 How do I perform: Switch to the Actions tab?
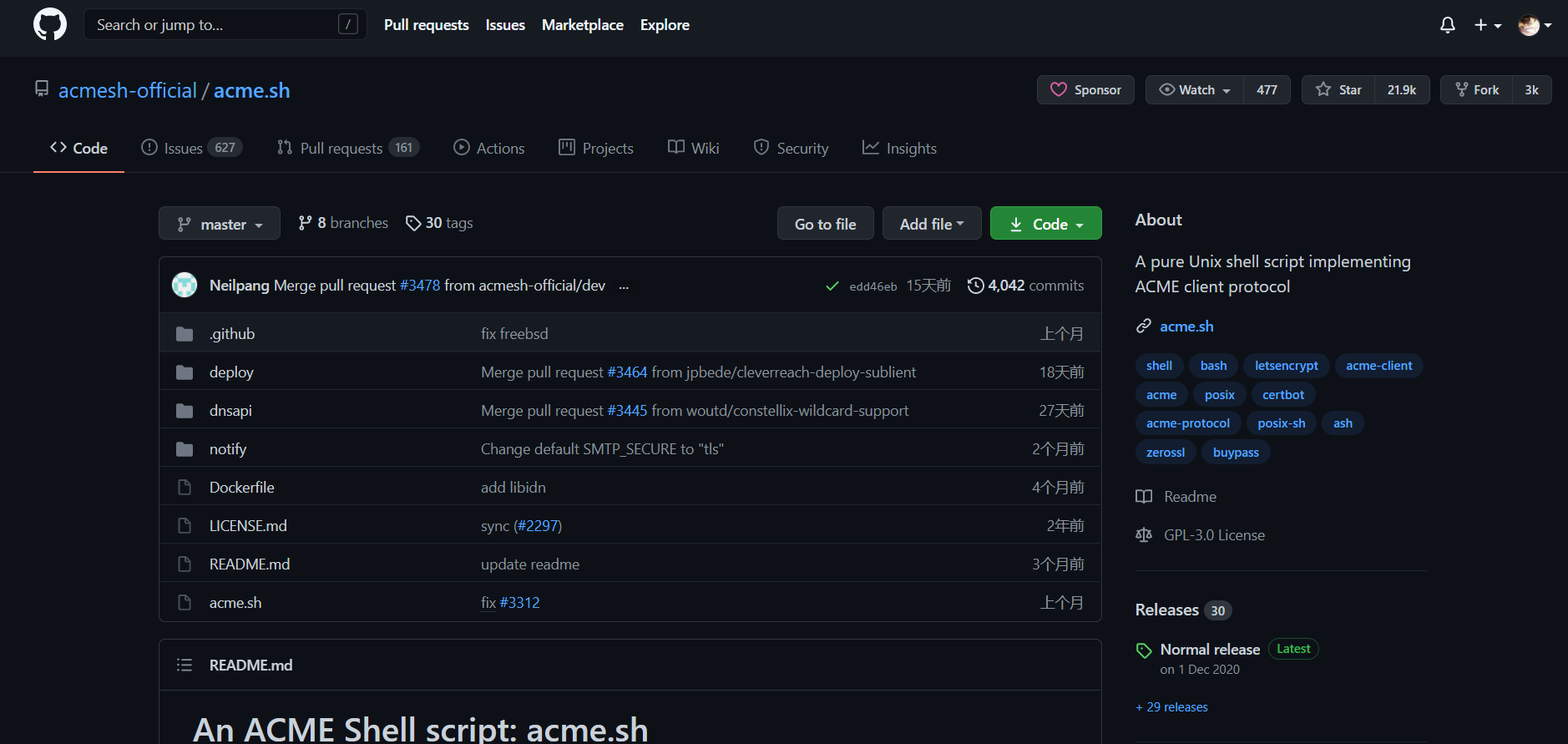pos(489,148)
